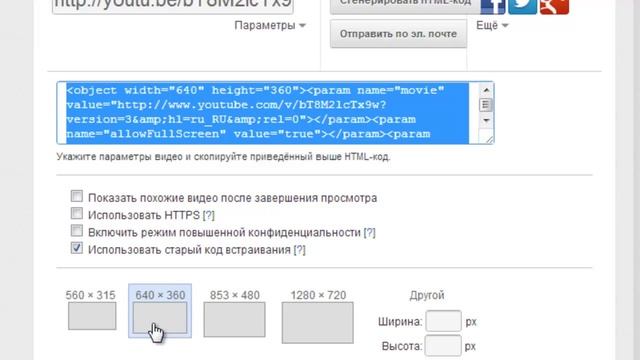Open help link next to старый код option

(299, 250)
